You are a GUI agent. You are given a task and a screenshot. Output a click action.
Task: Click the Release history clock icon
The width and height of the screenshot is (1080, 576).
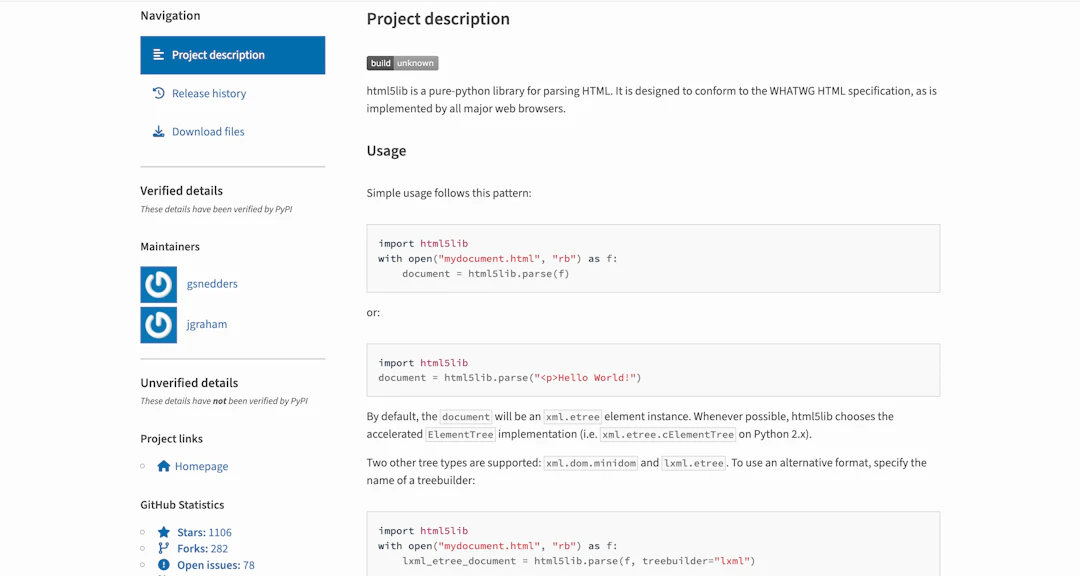(158, 93)
